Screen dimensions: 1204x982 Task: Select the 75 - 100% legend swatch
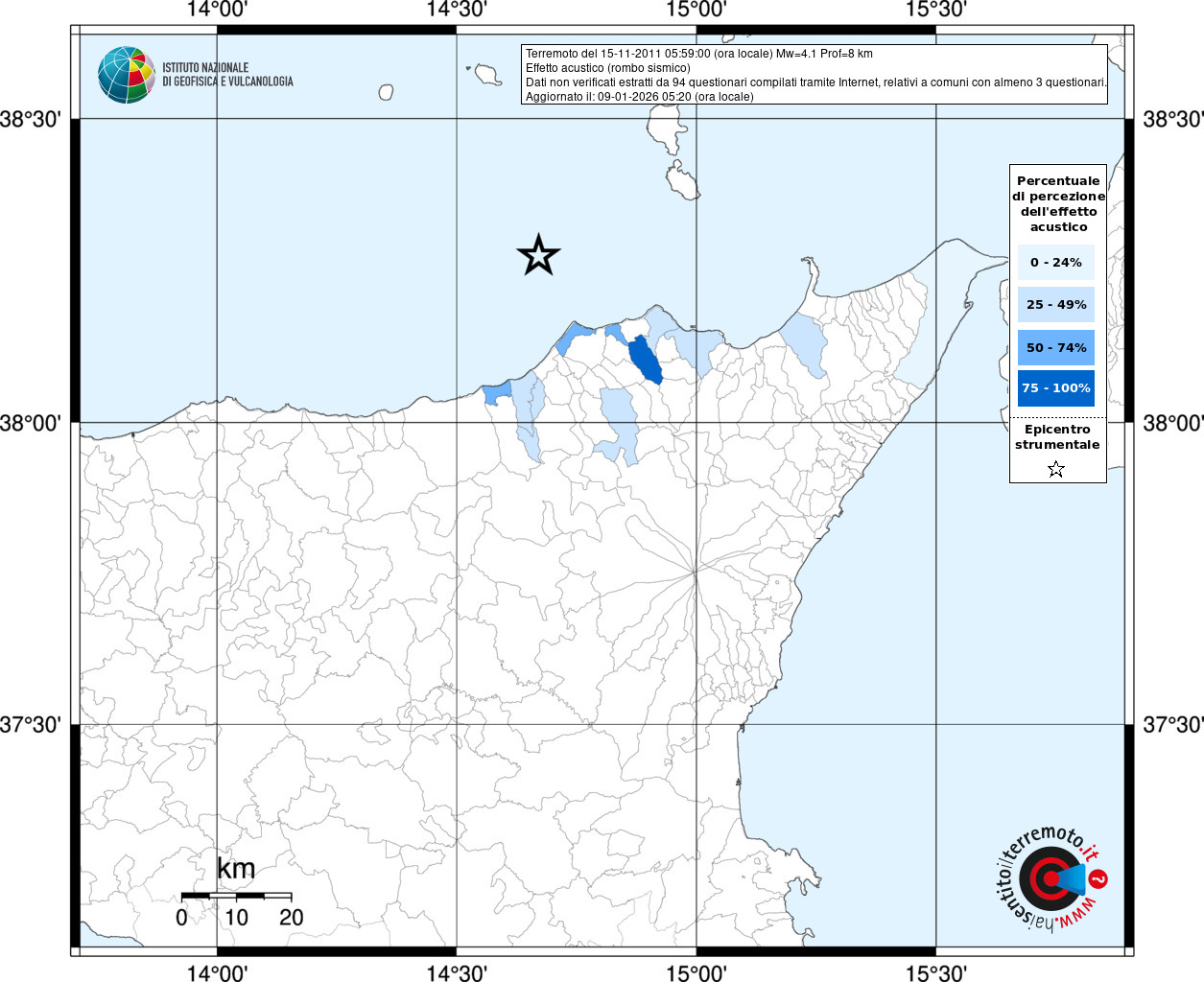(x=1055, y=388)
